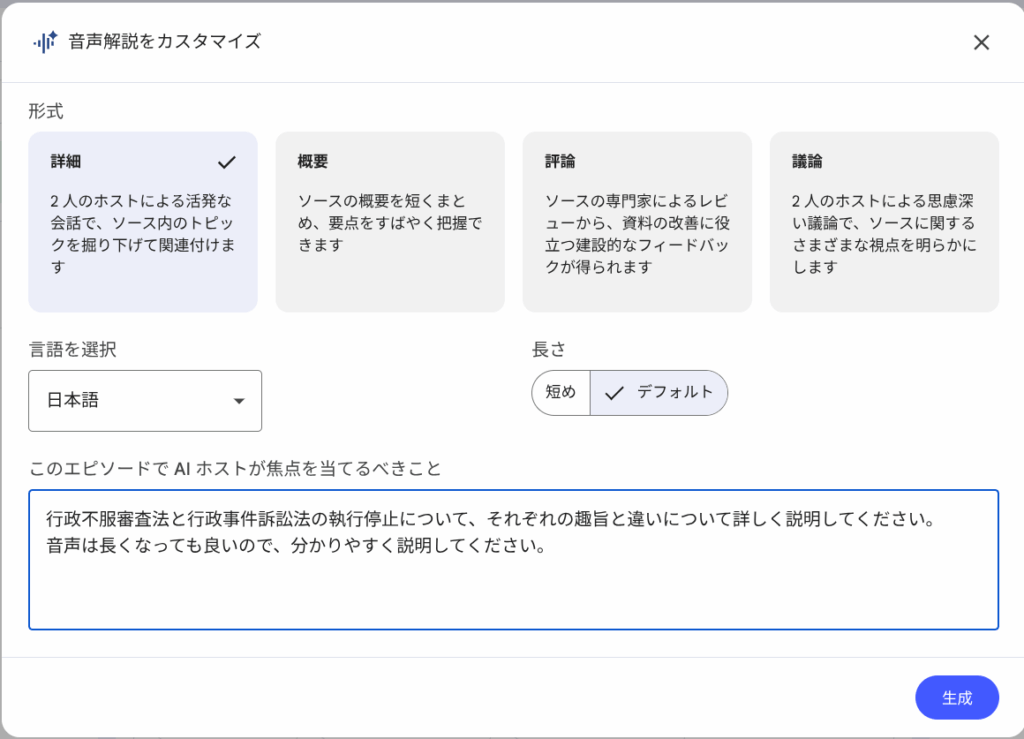
Task: Click the 音声解説をカスタマイズ title text
Action: point(165,42)
